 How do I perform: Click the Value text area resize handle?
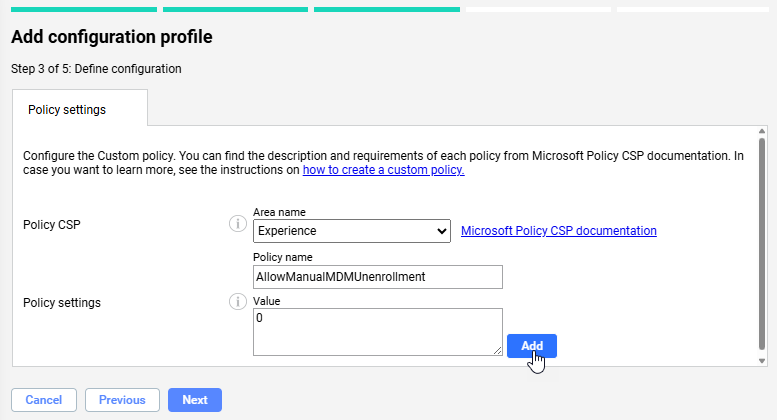497,350
